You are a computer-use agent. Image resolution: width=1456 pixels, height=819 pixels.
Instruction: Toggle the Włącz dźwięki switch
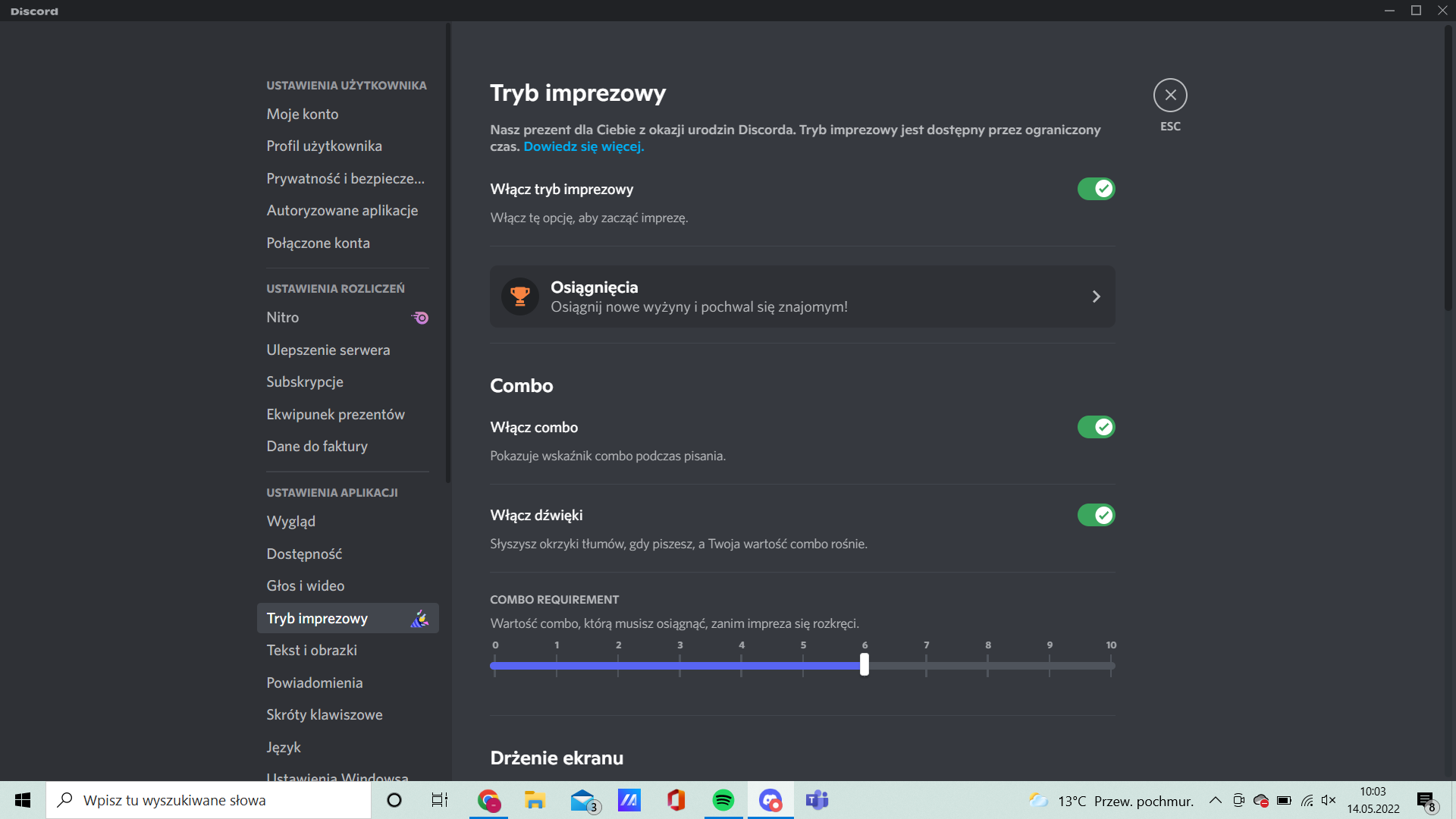(x=1096, y=515)
